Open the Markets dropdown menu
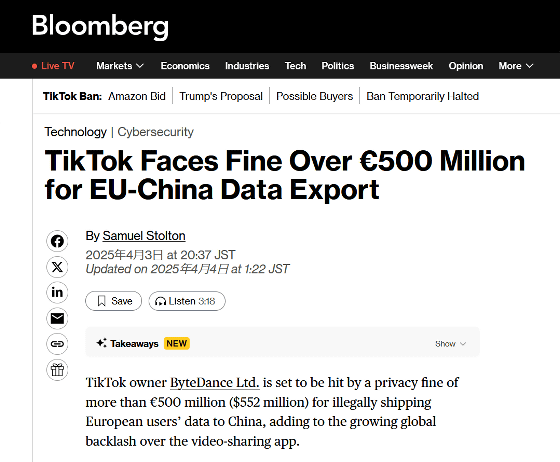The image size is (560, 462). [120, 66]
